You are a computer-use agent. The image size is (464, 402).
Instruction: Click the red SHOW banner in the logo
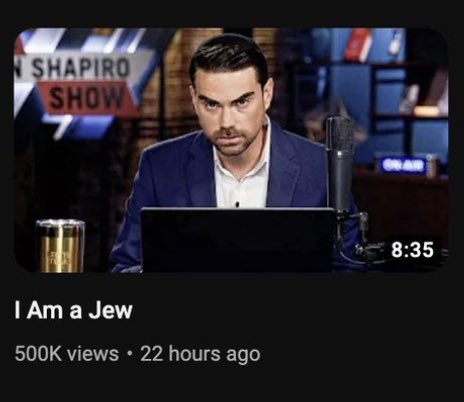coord(88,99)
